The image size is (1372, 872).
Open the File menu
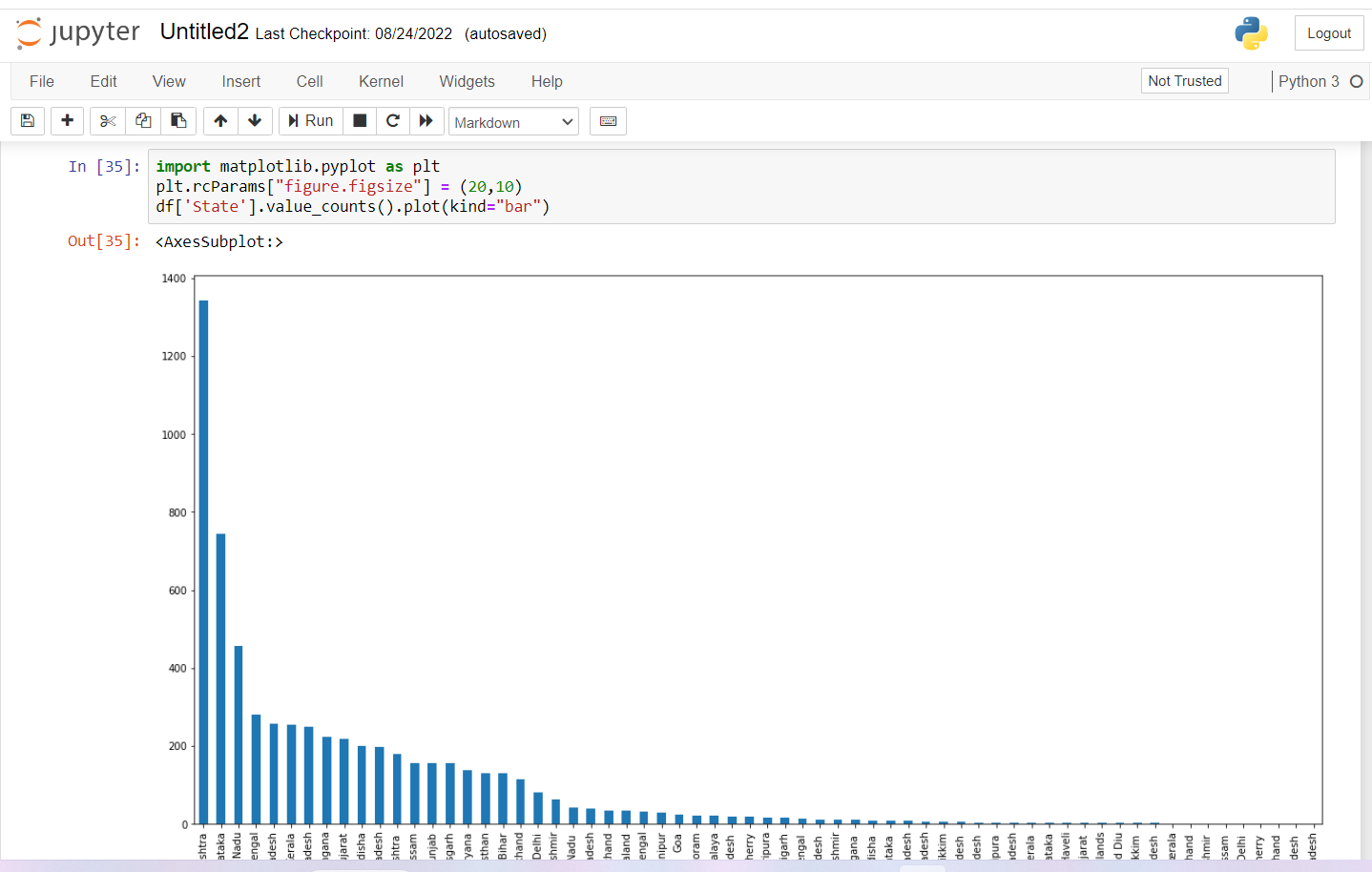(x=42, y=81)
